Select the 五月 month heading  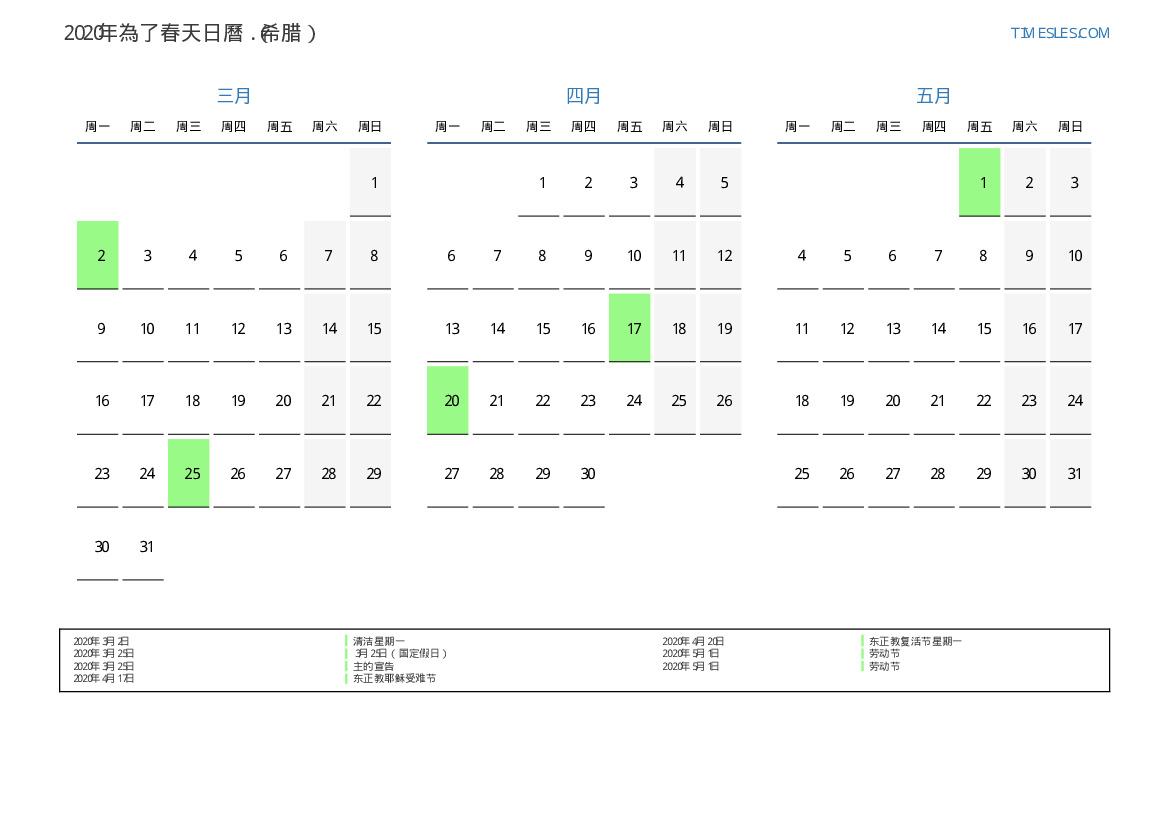pyautogui.click(x=933, y=95)
